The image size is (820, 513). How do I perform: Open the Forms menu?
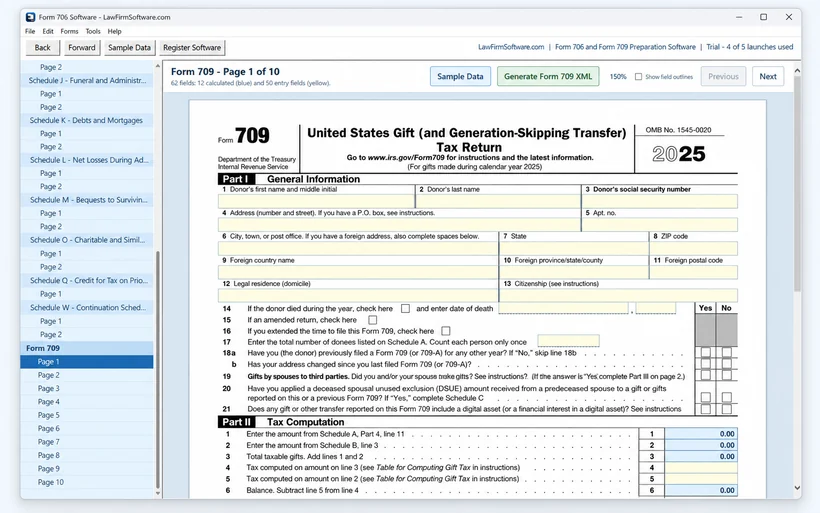click(x=69, y=31)
